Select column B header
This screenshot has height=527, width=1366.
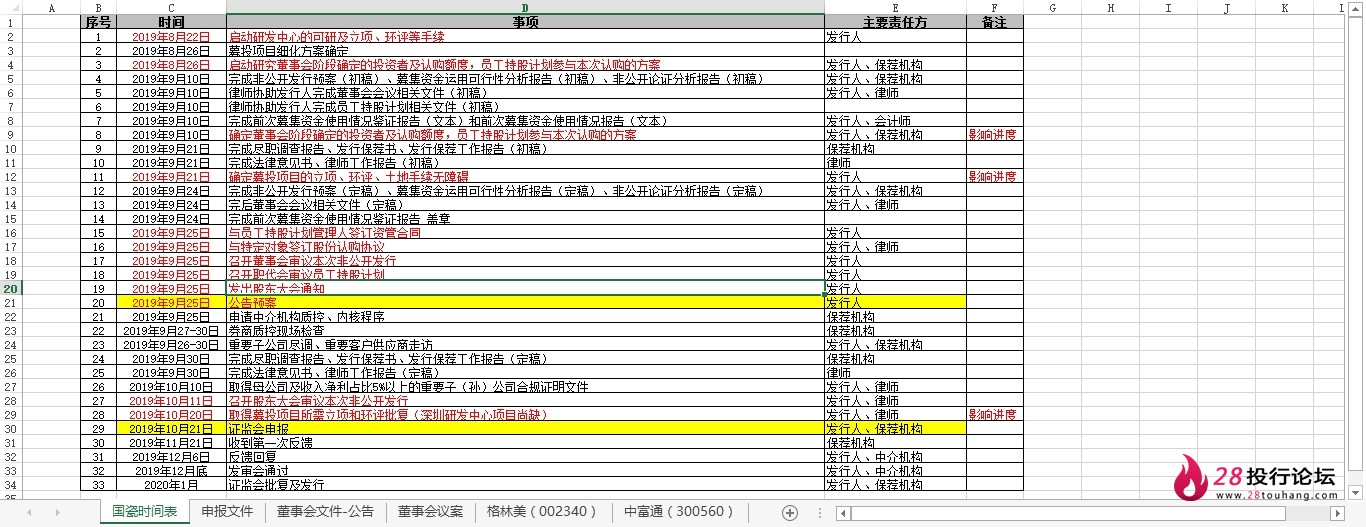coord(98,7)
